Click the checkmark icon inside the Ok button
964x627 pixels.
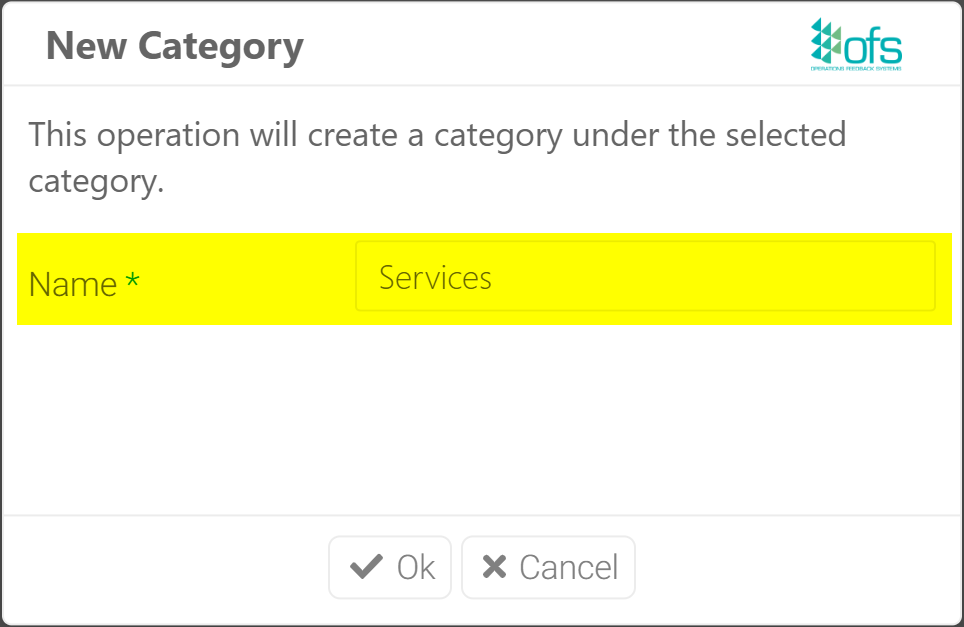coord(367,567)
